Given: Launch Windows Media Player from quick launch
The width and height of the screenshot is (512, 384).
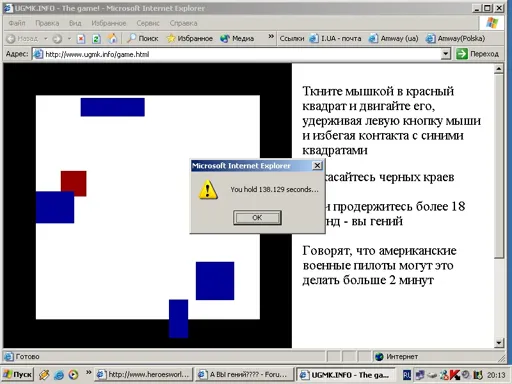Looking at the screenshot, I should 73,375.
